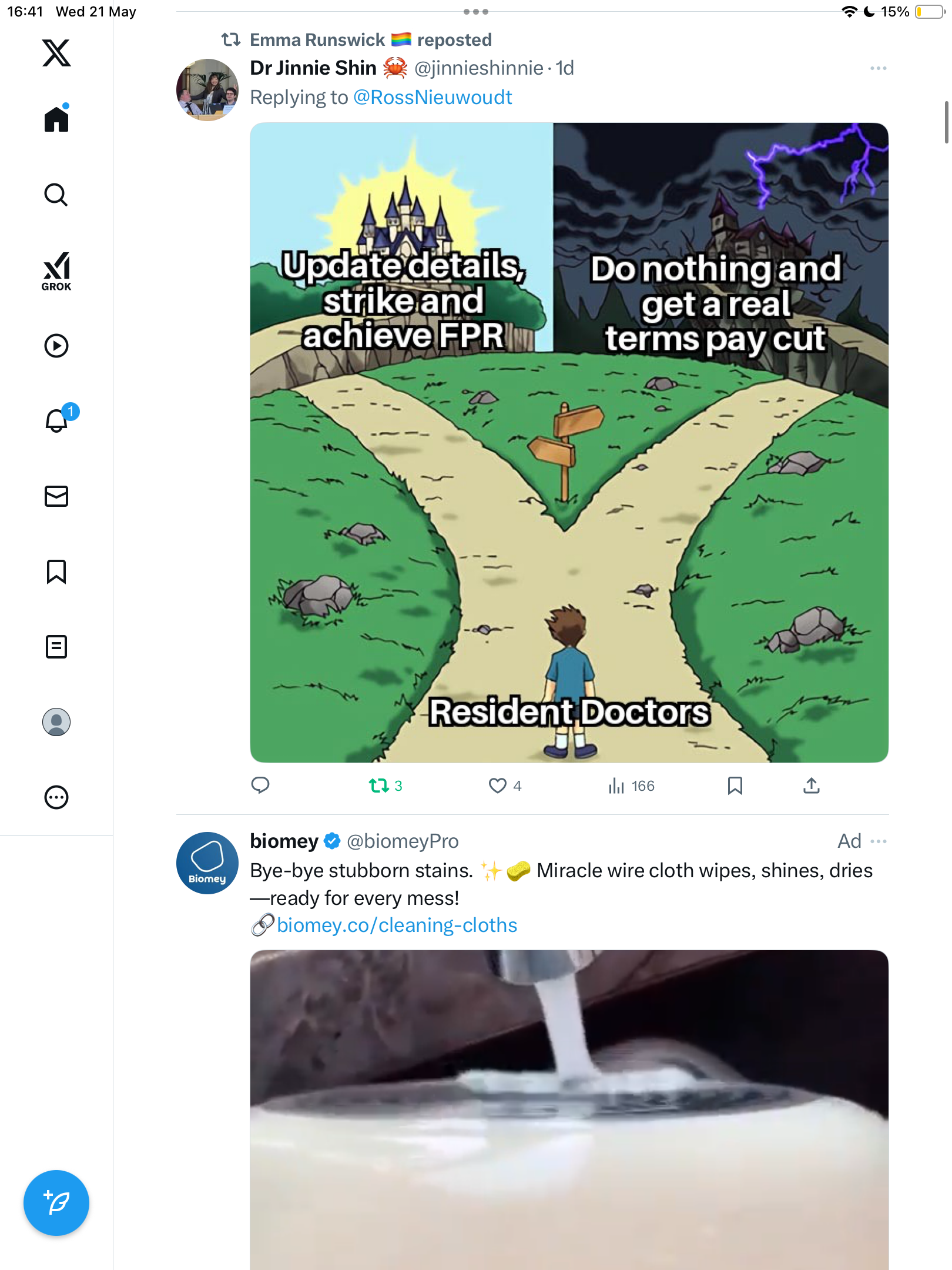Open the Video play tab icon
The width and height of the screenshot is (952, 1270).
point(56,346)
